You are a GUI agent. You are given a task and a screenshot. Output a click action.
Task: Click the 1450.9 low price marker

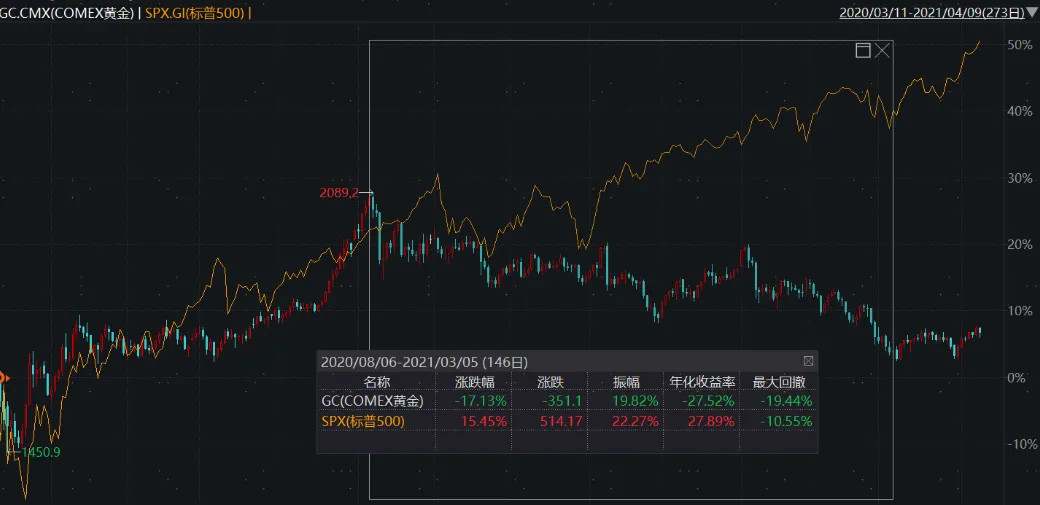(x=40, y=452)
